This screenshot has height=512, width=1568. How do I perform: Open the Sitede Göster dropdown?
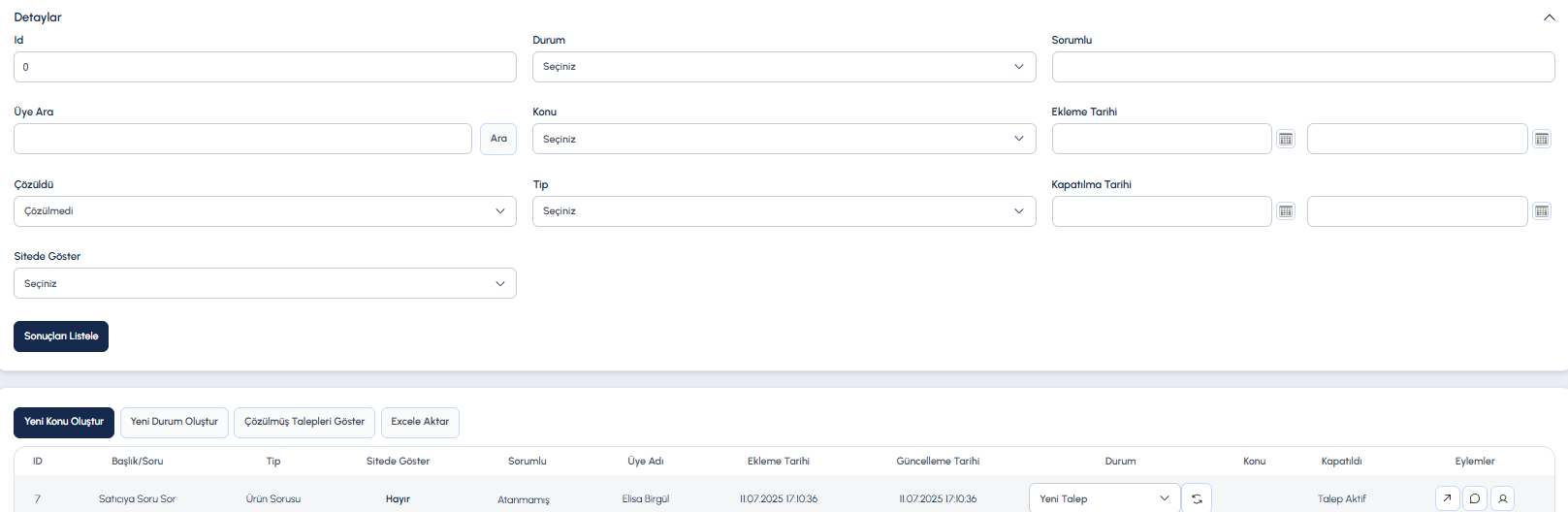[x=265, y=283]
